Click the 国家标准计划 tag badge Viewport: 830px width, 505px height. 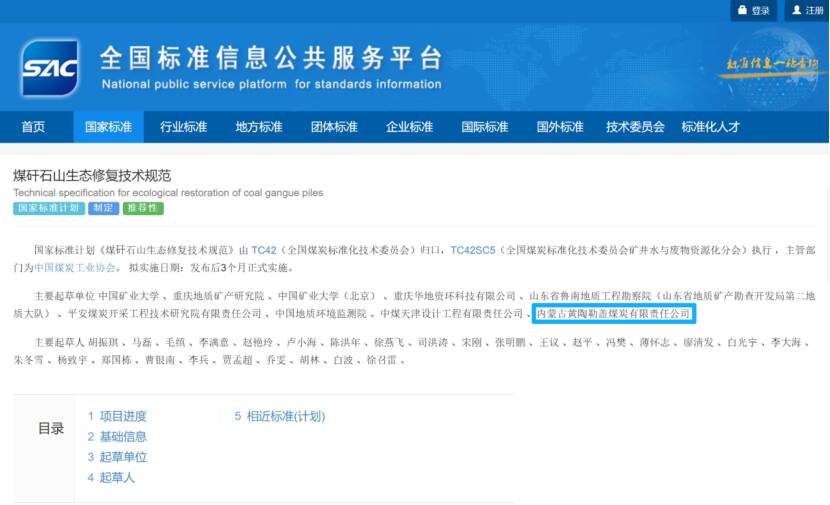click(x=48, y=209)
